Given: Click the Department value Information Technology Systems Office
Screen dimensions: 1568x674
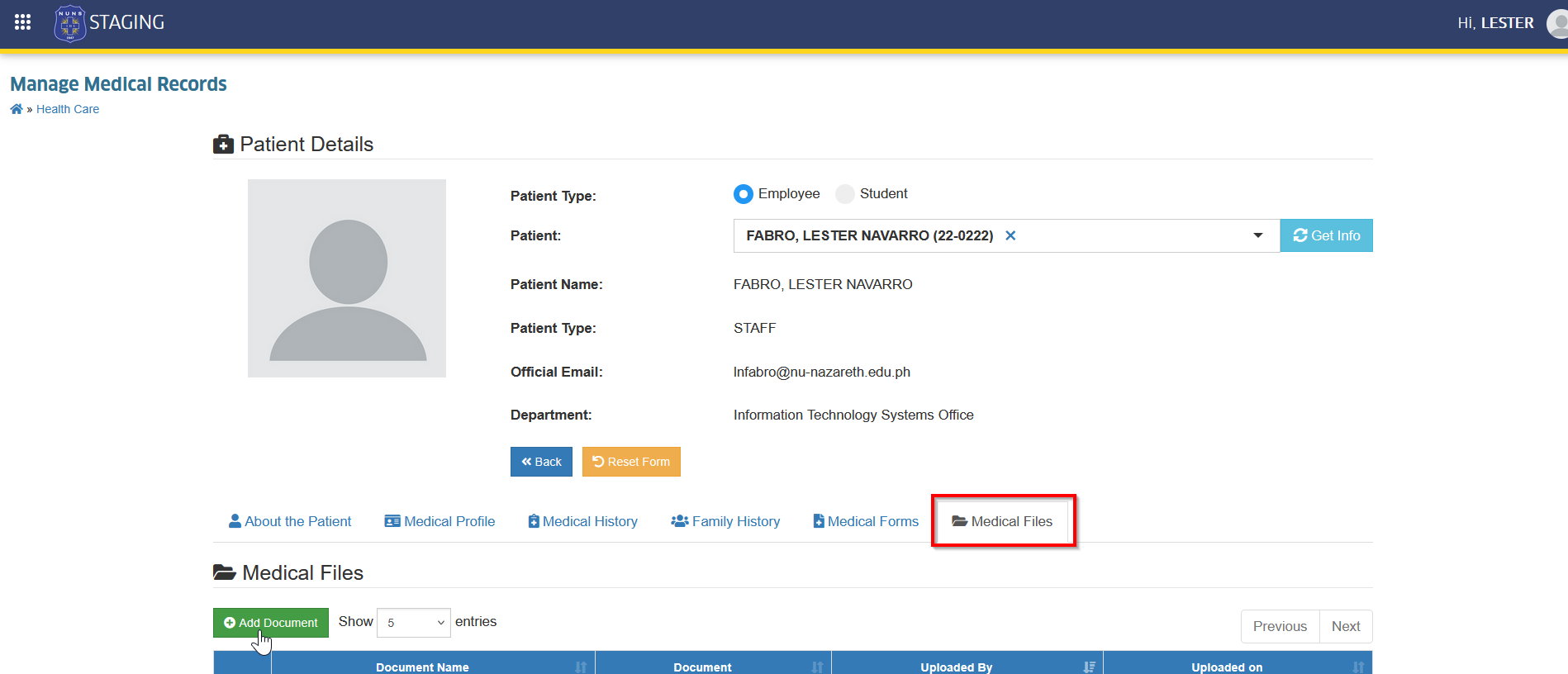Looking at the screenshot, I should pos(853,415).
